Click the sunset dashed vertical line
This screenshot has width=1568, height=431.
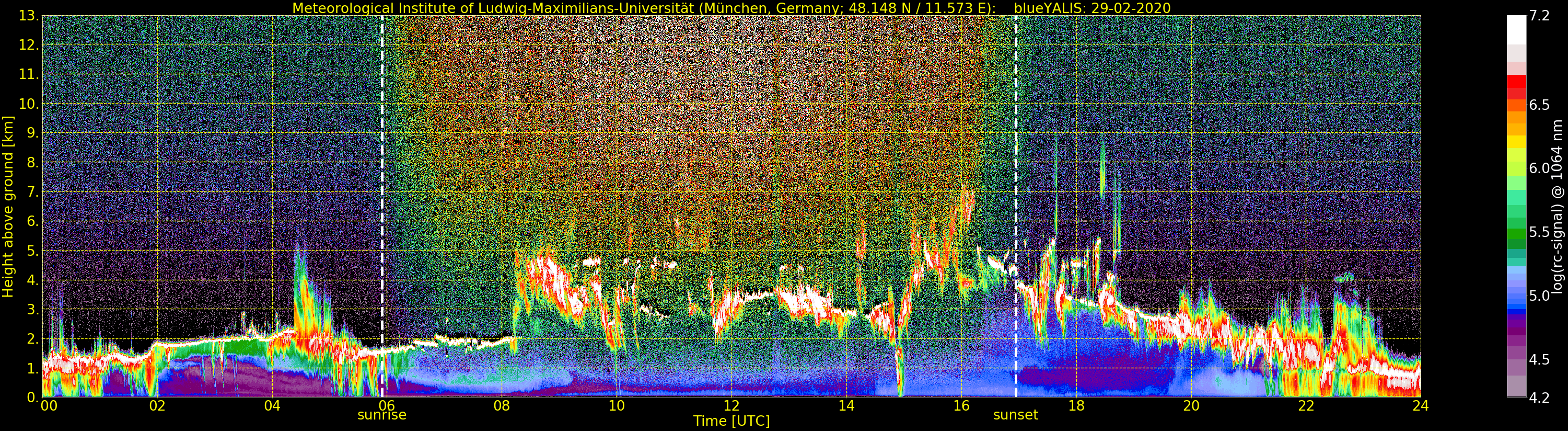(x=1016, y=206)
